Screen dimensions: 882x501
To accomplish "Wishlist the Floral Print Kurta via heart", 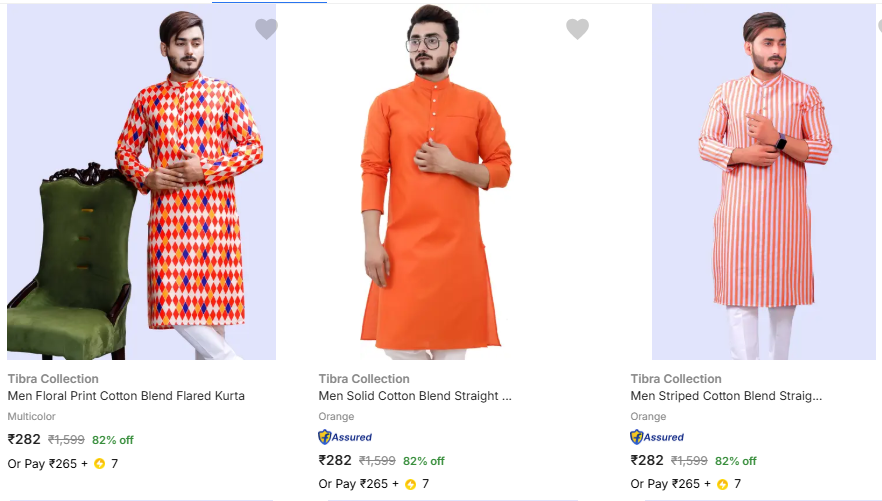I will click(x=266, y=29).
